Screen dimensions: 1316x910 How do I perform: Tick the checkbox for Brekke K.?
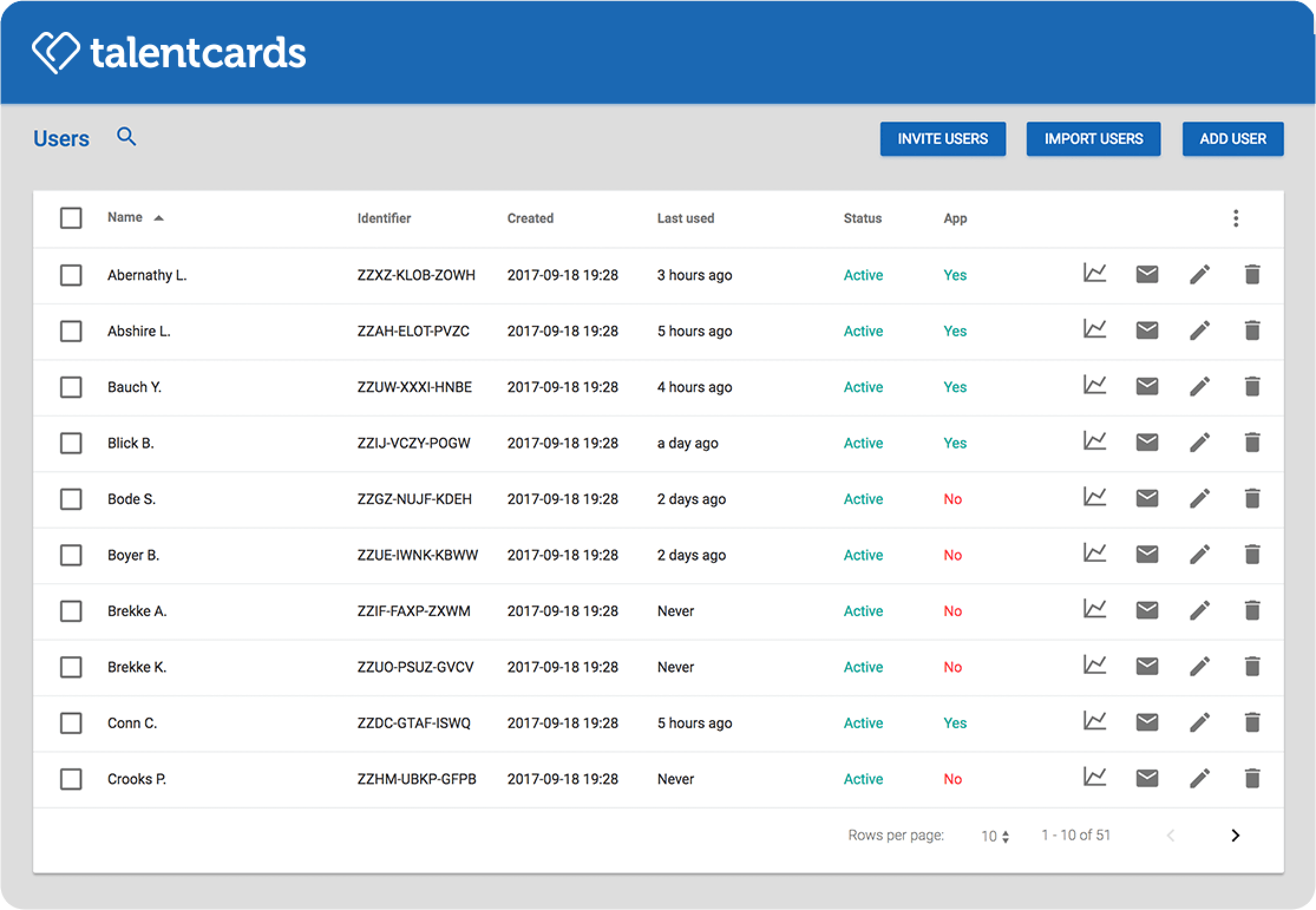pos(70,667)
